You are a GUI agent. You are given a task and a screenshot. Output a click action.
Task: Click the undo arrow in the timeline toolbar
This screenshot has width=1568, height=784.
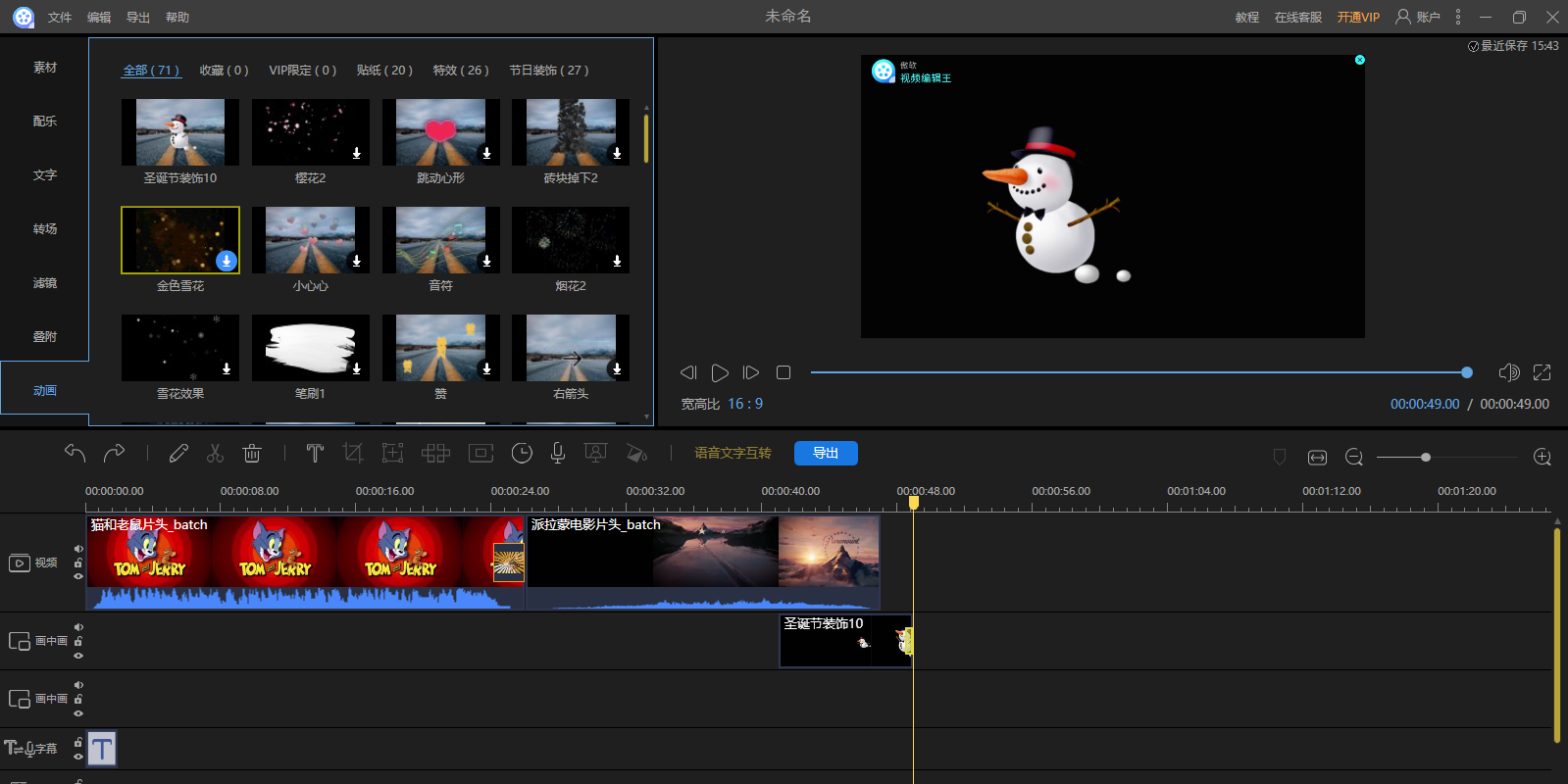pos(75,453)
